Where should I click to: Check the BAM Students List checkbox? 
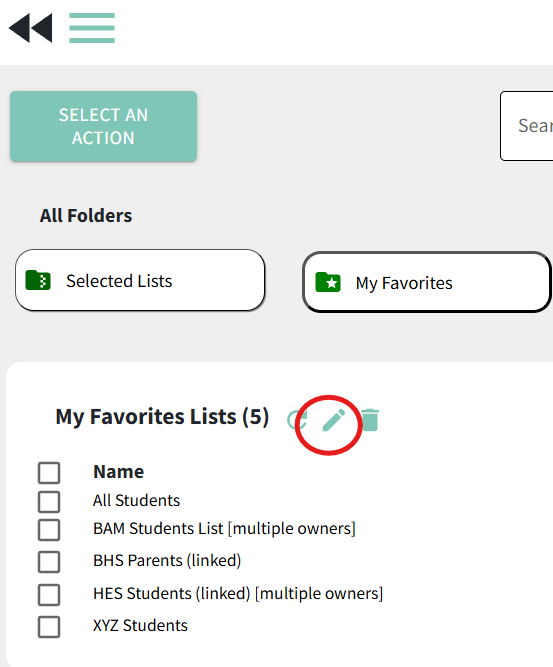coord(49,530)
